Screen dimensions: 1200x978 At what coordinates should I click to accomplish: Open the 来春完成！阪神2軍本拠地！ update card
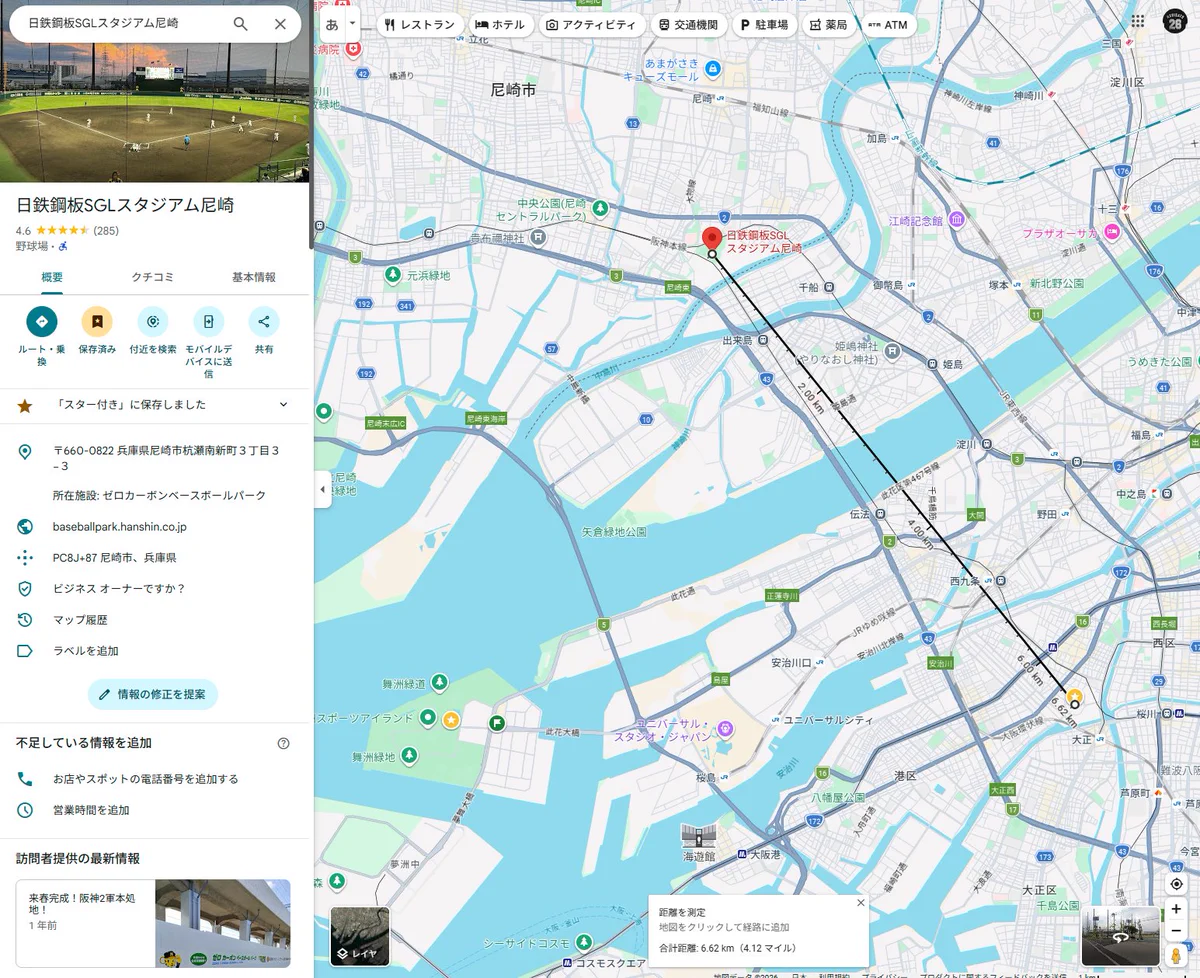(x=153, y=923)
